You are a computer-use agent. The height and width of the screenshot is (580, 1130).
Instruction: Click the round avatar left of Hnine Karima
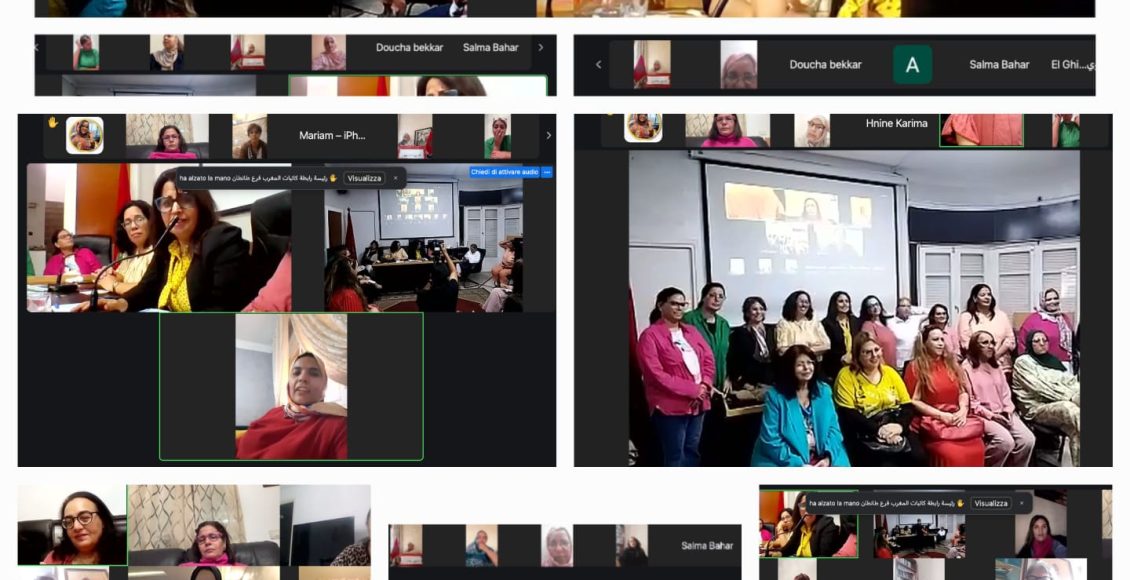pyautogui.click(x=643, y=127)
